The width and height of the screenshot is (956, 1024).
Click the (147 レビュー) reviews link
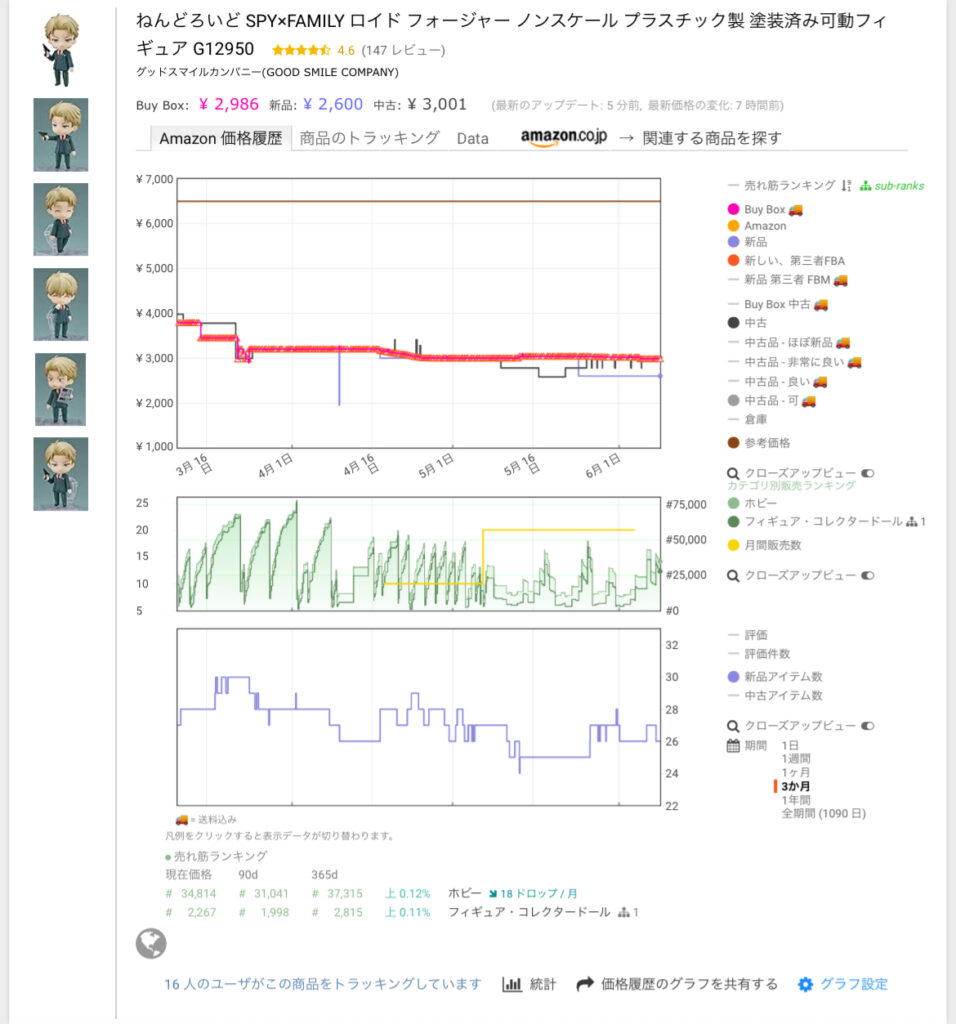pos(403,50)
